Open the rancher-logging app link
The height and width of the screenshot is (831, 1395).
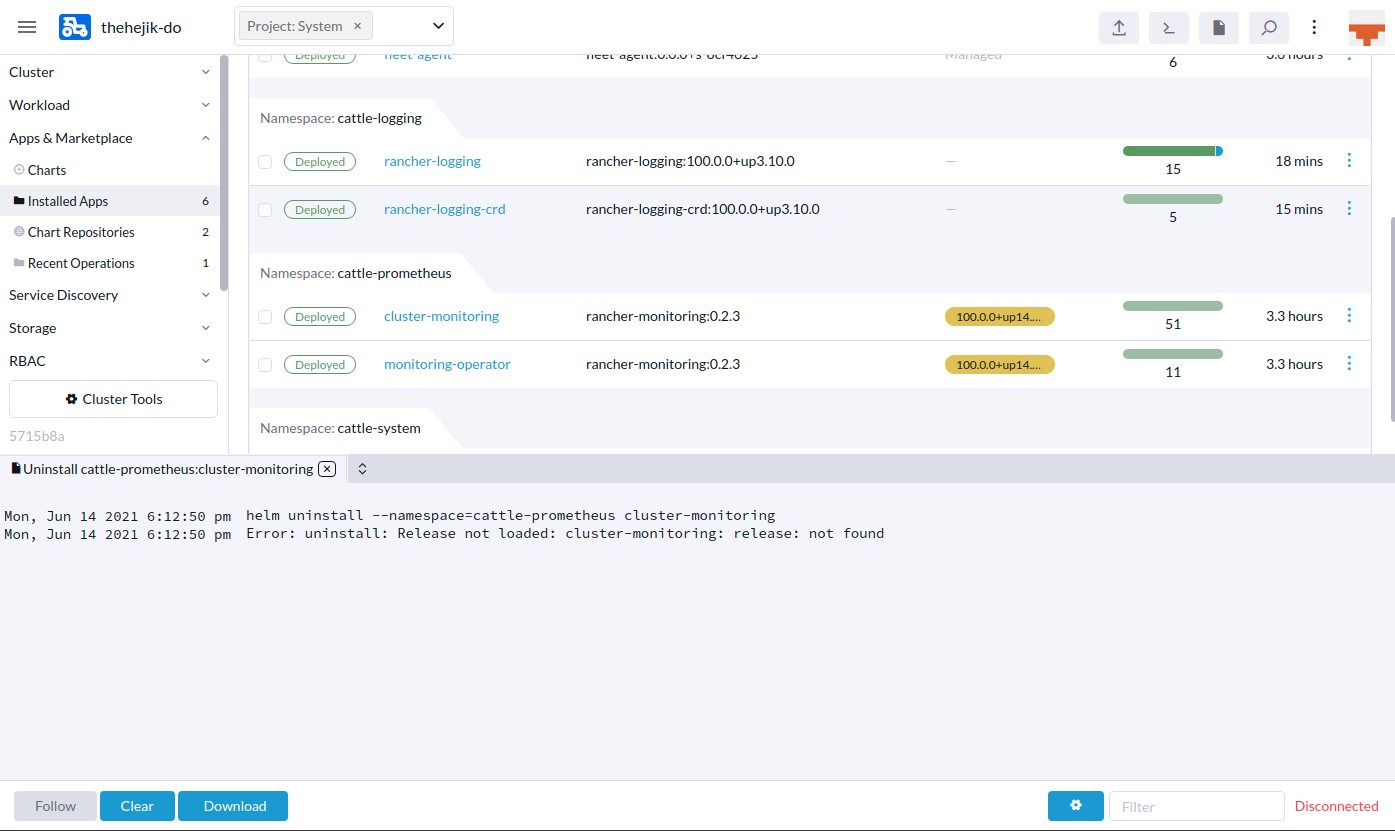coord(432,161)
